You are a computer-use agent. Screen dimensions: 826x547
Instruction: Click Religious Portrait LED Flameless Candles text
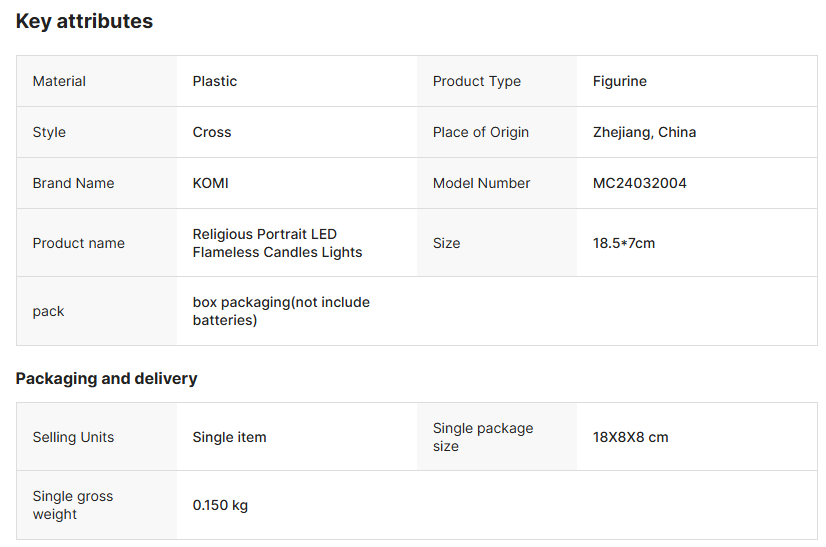click(277, 243)
